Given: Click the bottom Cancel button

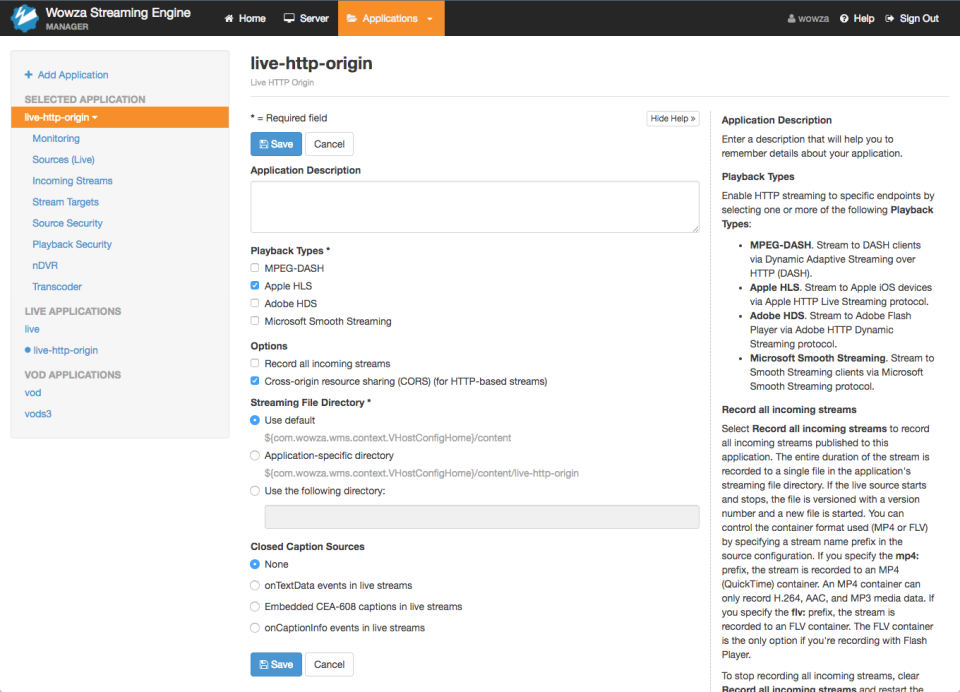Looking at the screenshot, I should 329,664.
